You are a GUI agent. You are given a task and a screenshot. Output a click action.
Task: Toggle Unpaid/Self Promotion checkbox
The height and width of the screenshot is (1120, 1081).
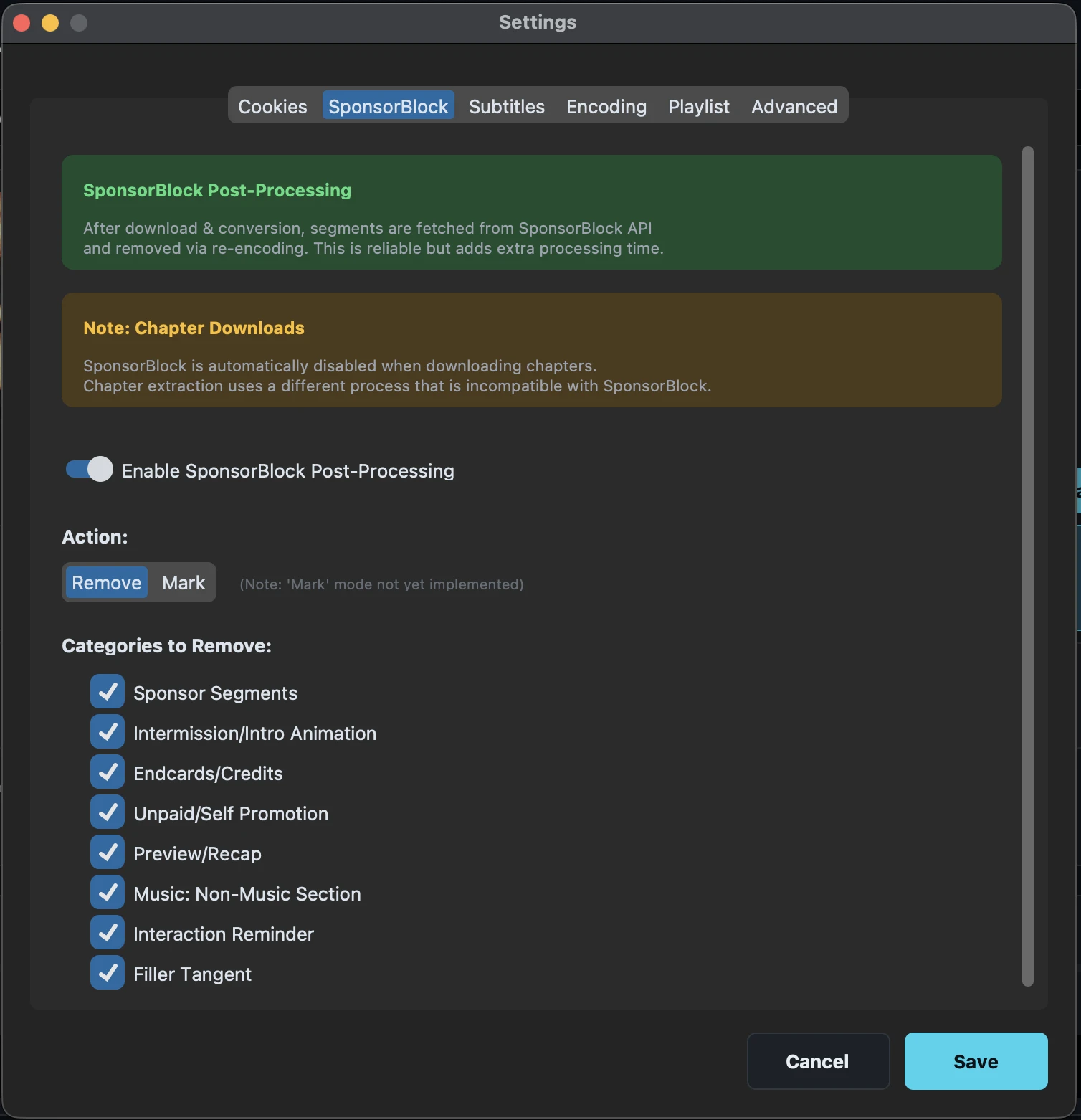click(108, 812)
